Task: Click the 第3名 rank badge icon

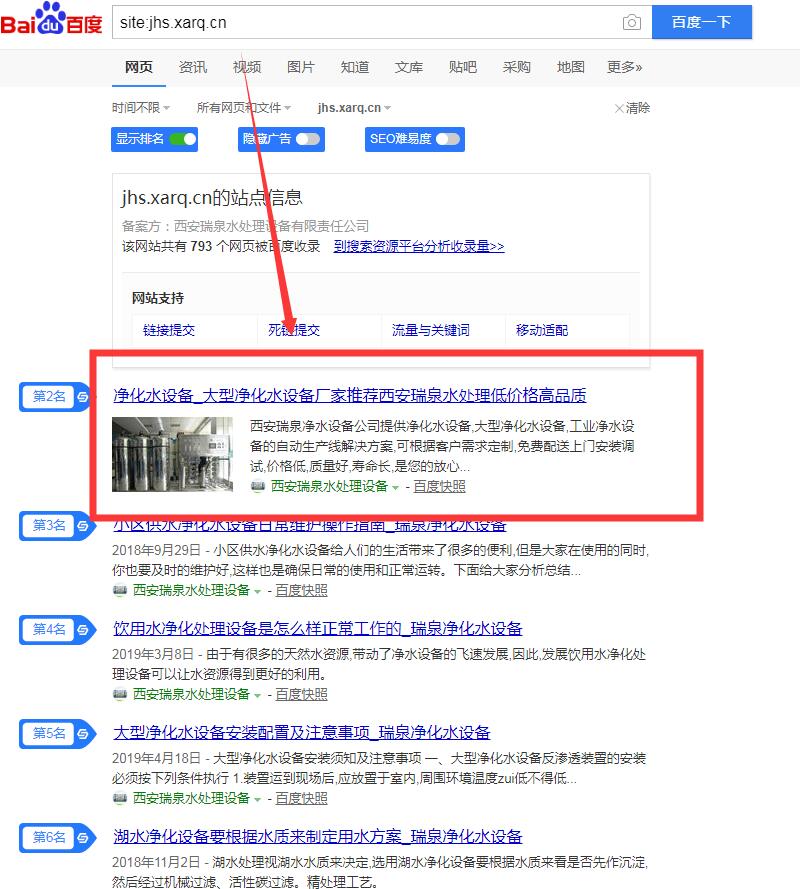Action: 83,525
